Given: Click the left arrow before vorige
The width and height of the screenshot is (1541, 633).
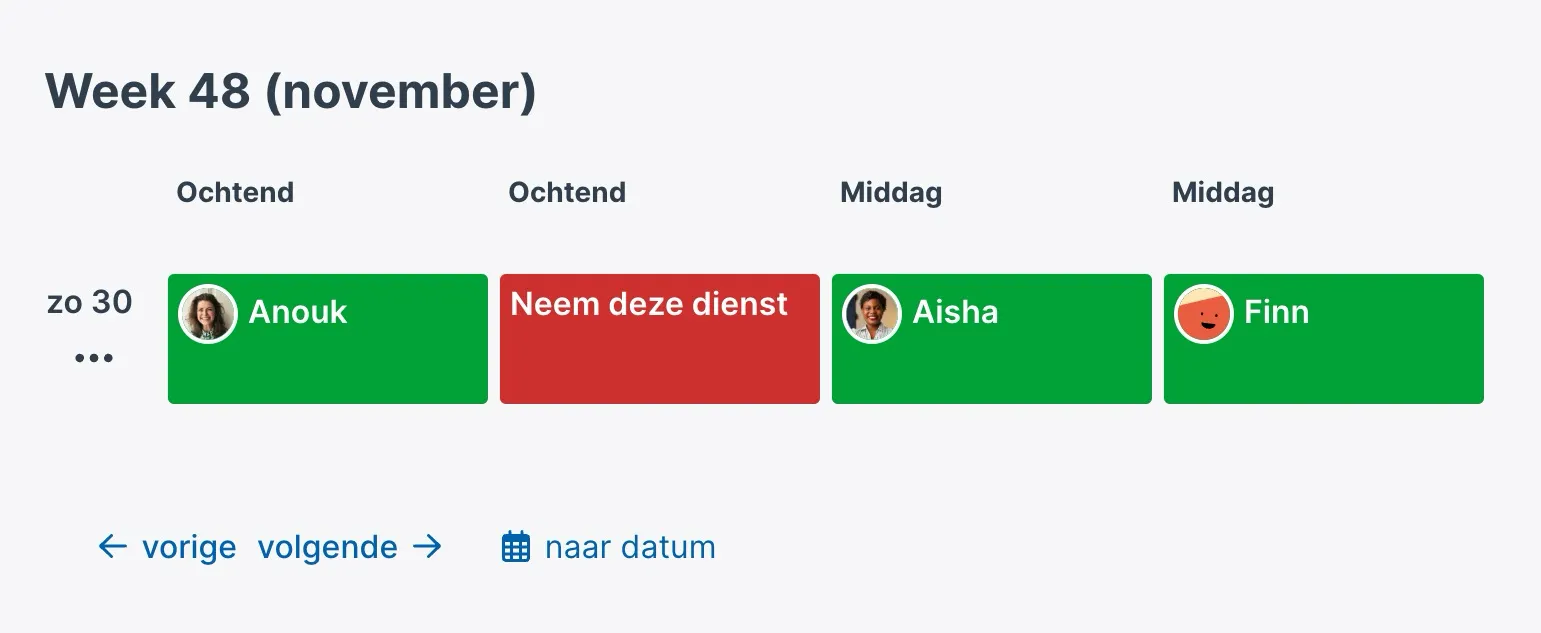Looking at the screenshot, I should pos(112,546).
